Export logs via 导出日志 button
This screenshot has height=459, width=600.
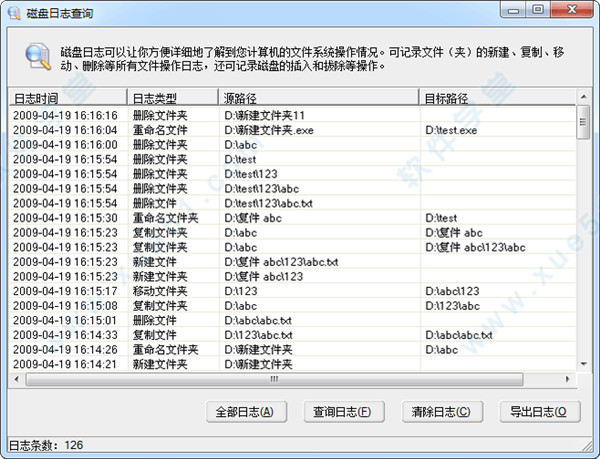click(x=540, y=412)
